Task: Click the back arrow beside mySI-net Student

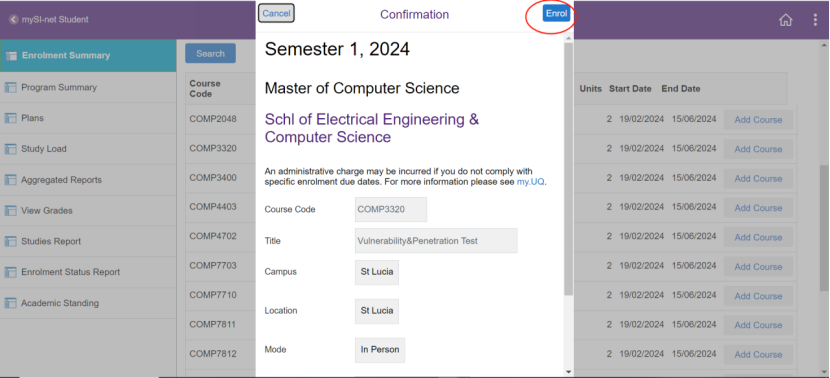Action: [13, 20]
